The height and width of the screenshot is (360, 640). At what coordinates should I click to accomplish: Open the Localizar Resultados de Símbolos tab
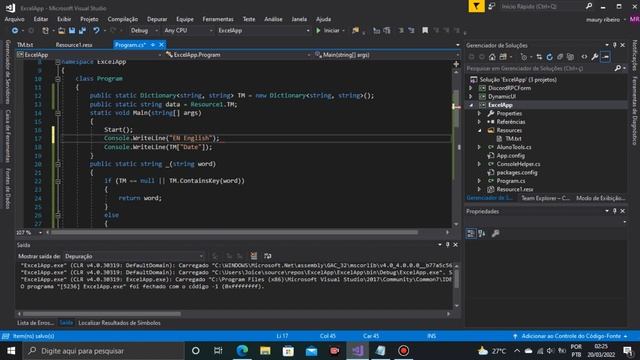(x=119, y=323)
